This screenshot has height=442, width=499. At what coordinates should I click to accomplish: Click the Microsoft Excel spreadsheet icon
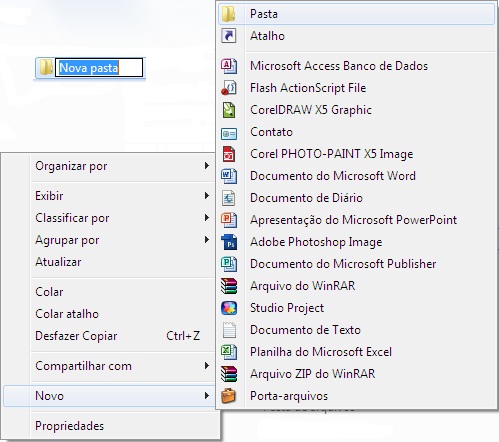(x=229, y=352)
